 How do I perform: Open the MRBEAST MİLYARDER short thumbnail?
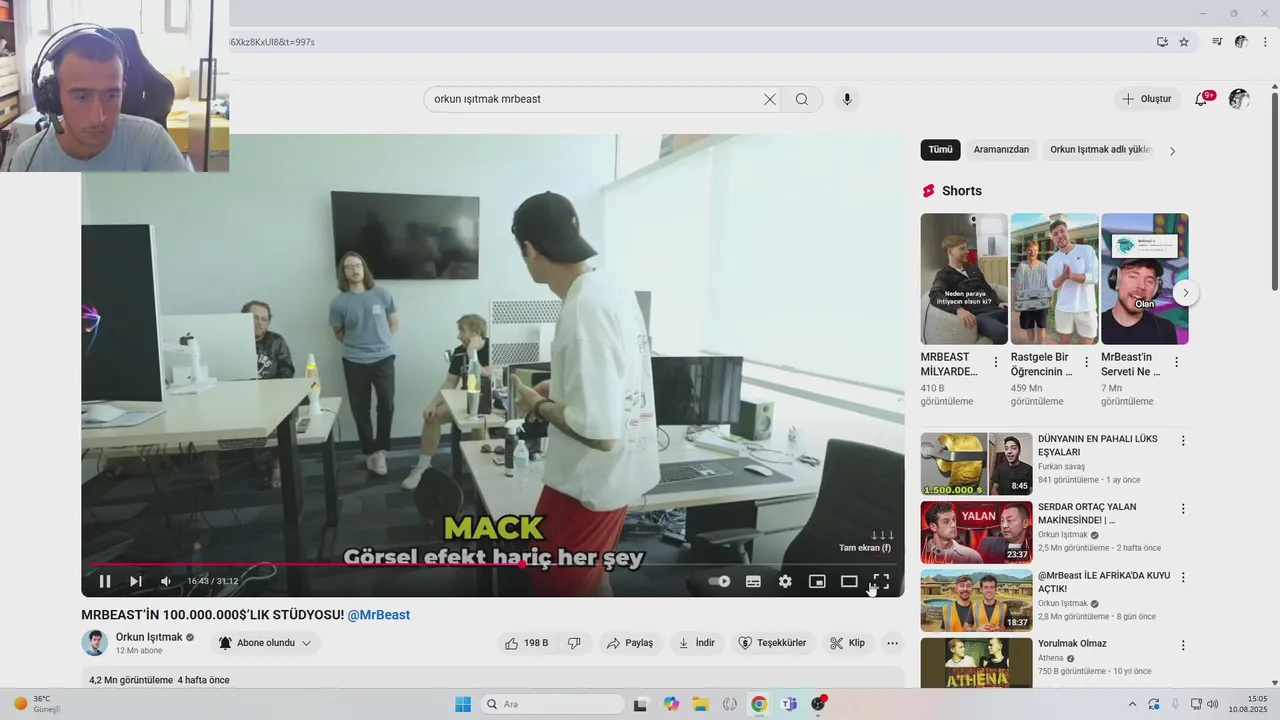964,279
